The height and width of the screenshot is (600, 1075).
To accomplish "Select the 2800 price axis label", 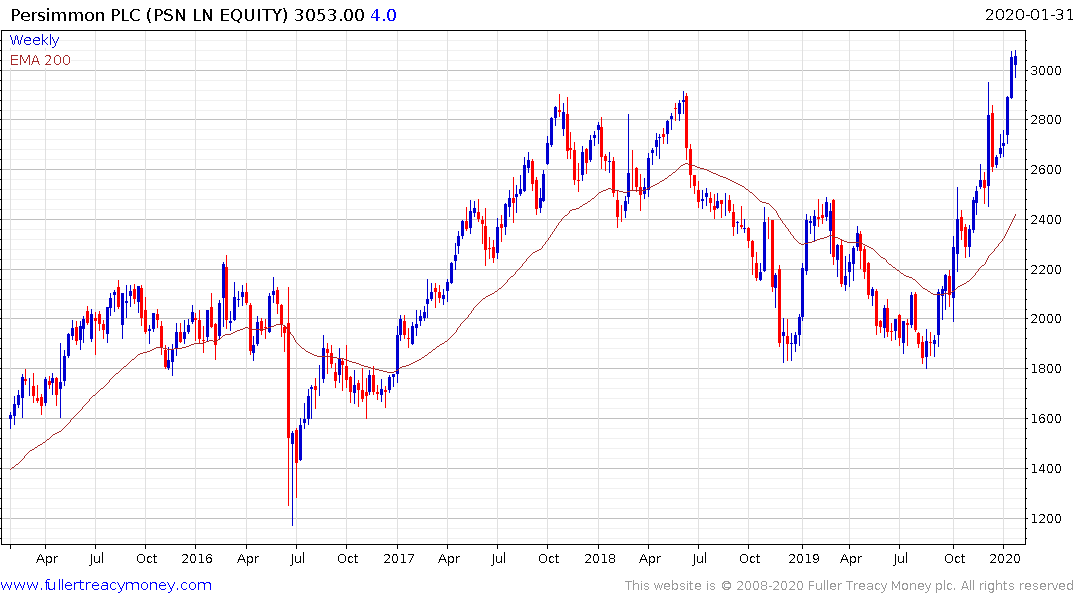I will tap(1046, 120).
